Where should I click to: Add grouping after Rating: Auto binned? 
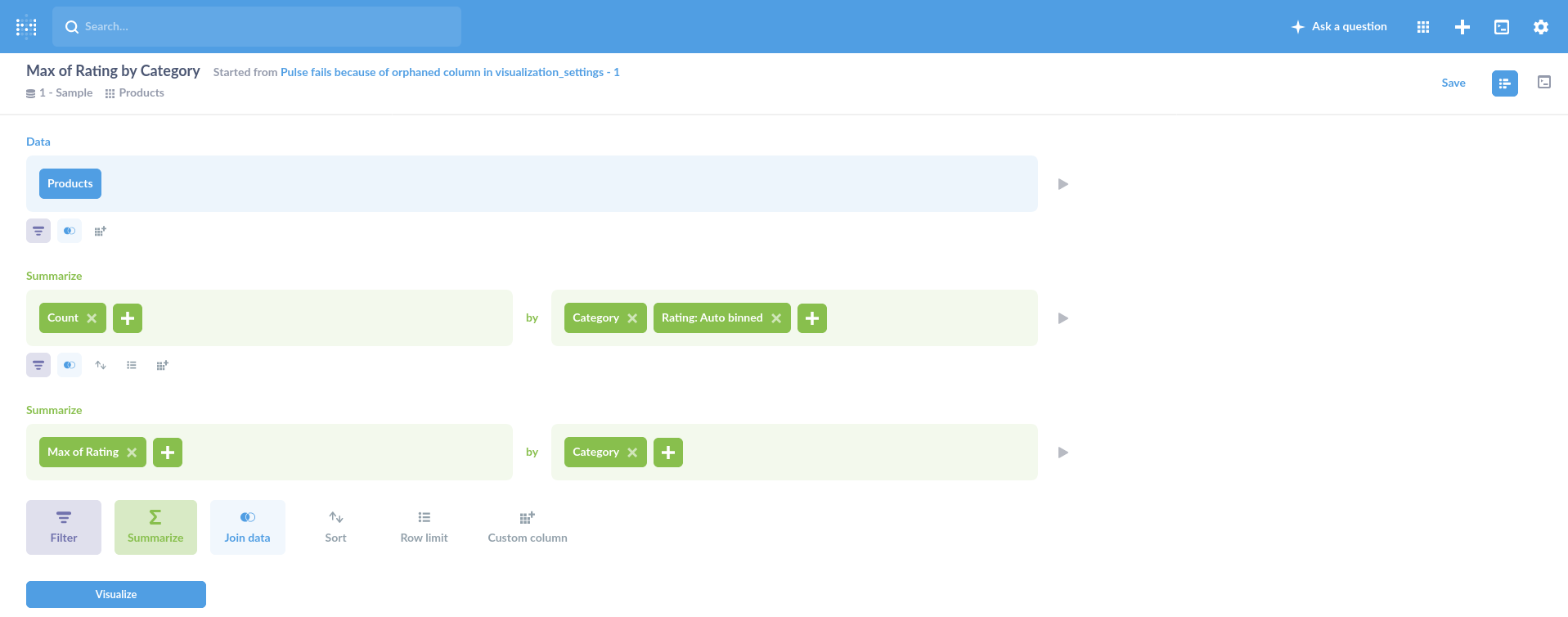pyautogui.click(x=812, y=318)
